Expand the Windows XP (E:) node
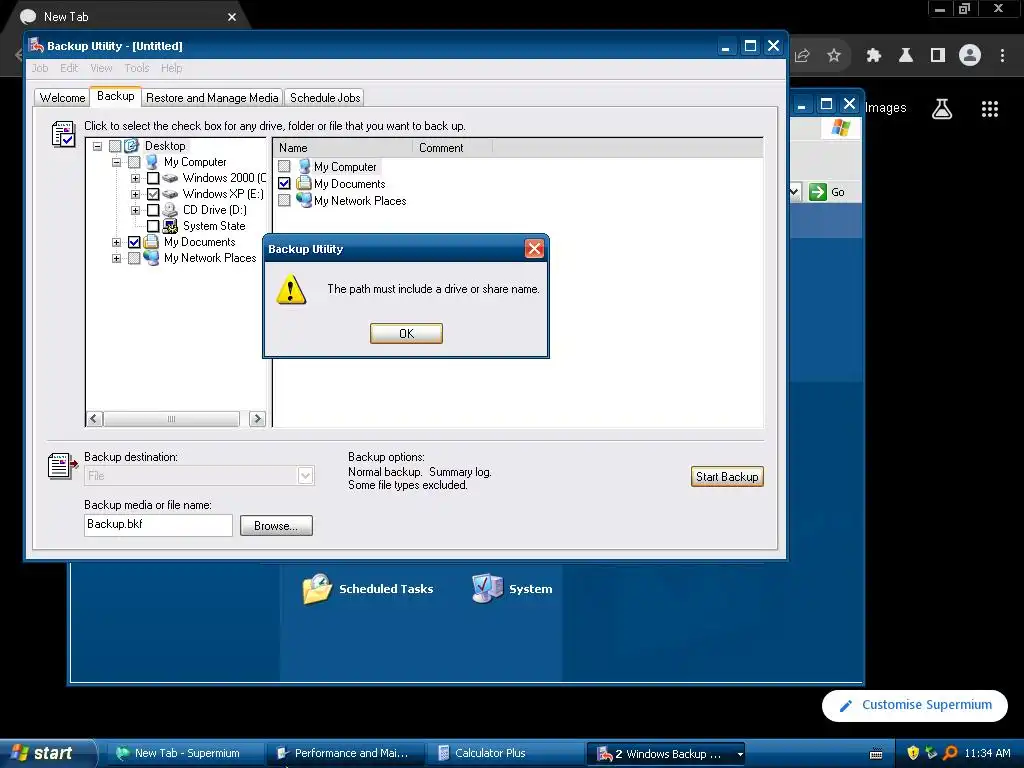1024x768 pixels. tap(135, 194)
